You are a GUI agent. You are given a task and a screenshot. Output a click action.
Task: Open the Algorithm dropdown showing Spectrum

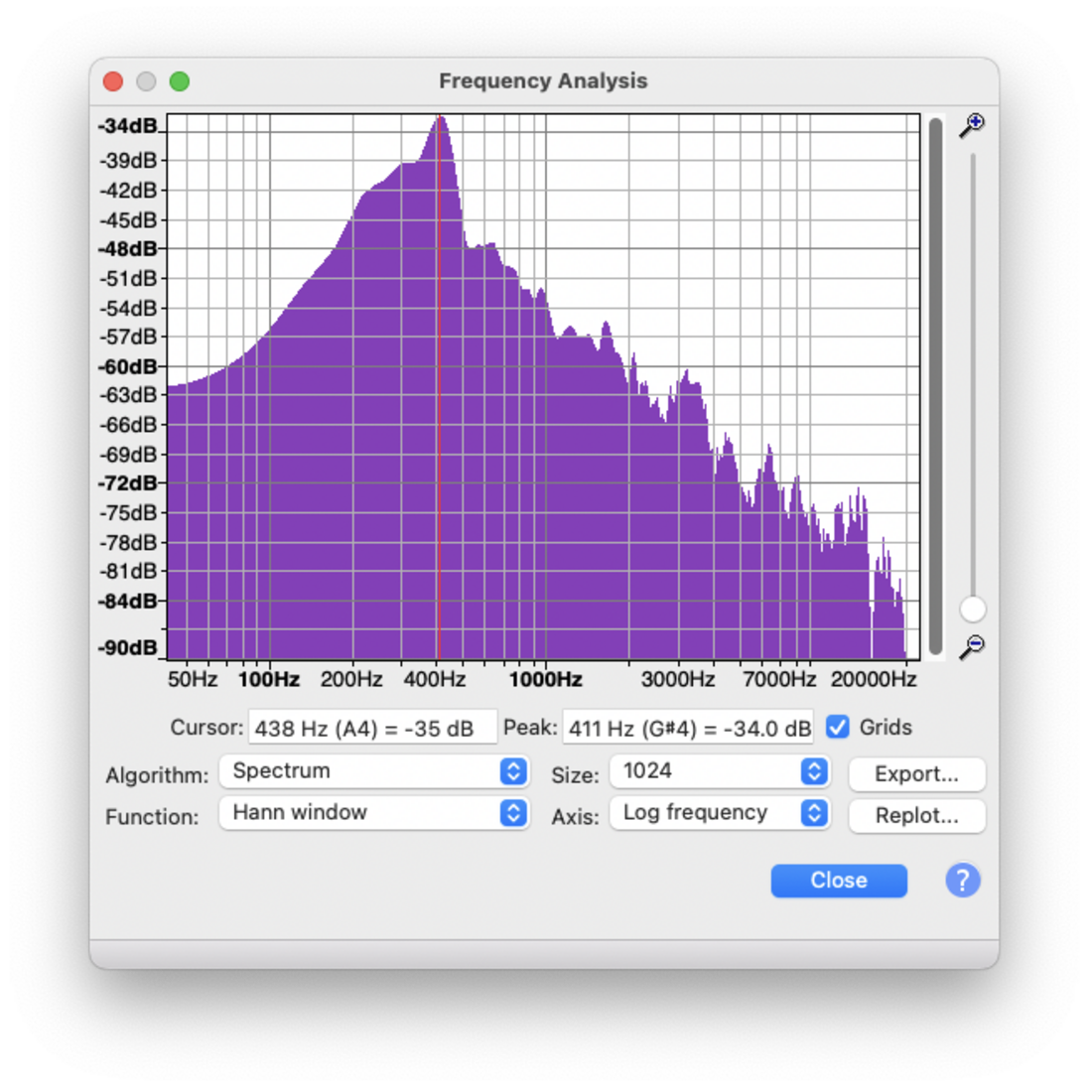click(373, 771)
